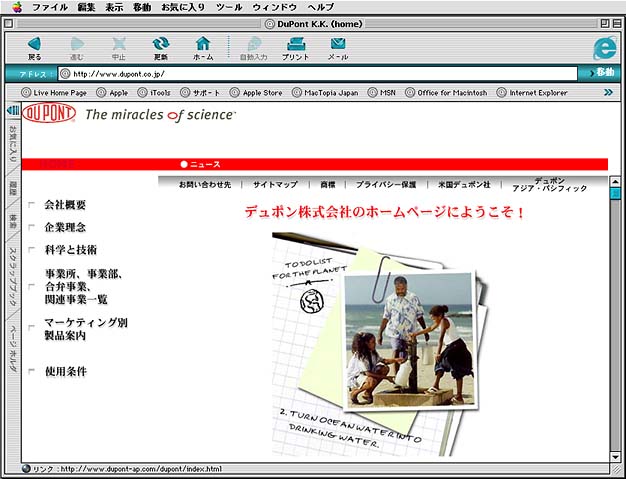Open the ヘルプ menu

tap(321, 7)
